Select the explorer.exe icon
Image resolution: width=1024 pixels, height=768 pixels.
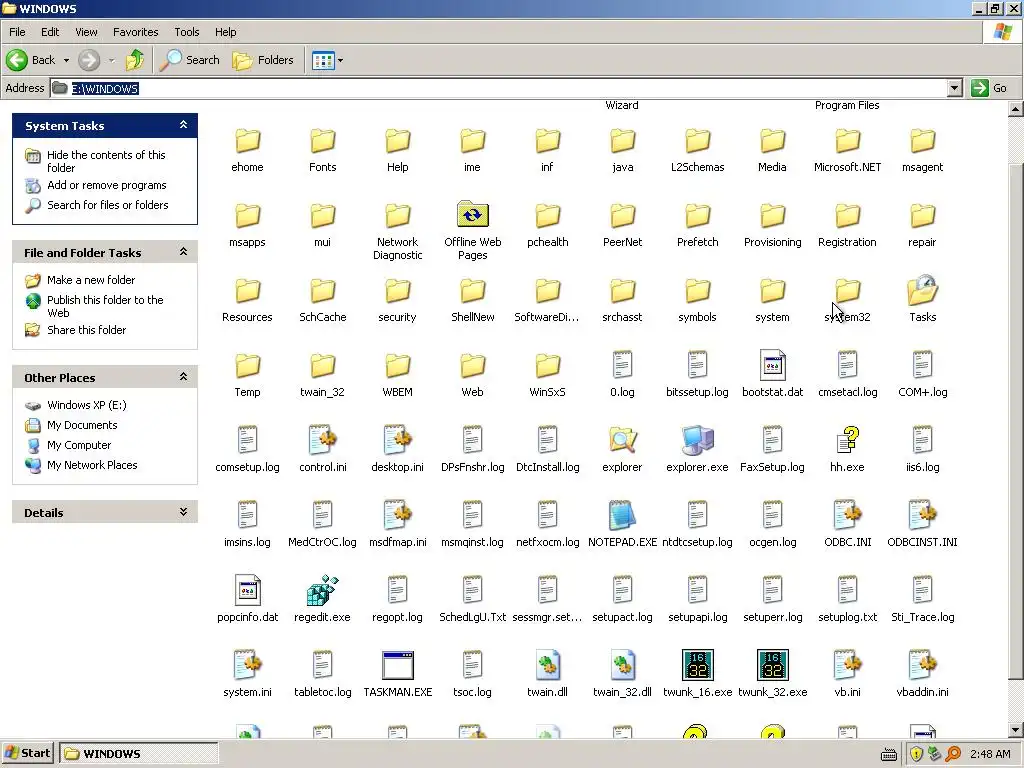(697, 440)
